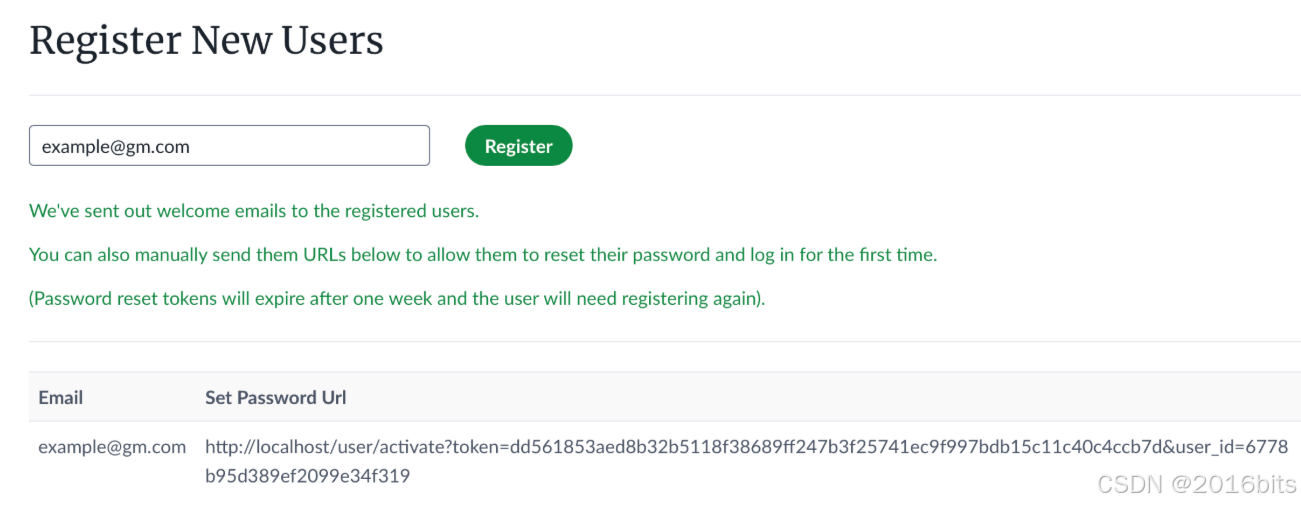Screen dimensions: 1301x506
Task: Click the "Email" column header
Action: 61,397
